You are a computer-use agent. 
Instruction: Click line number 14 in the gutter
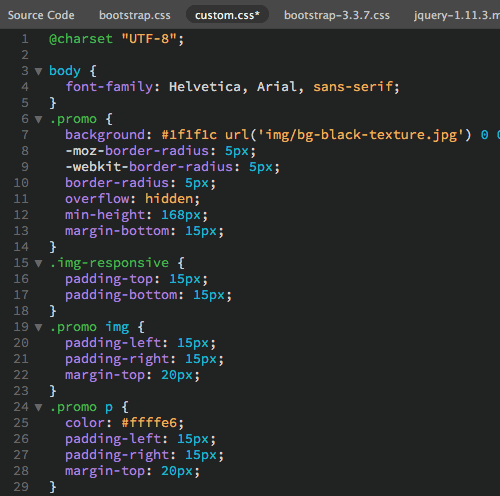[x=21, y=247]
